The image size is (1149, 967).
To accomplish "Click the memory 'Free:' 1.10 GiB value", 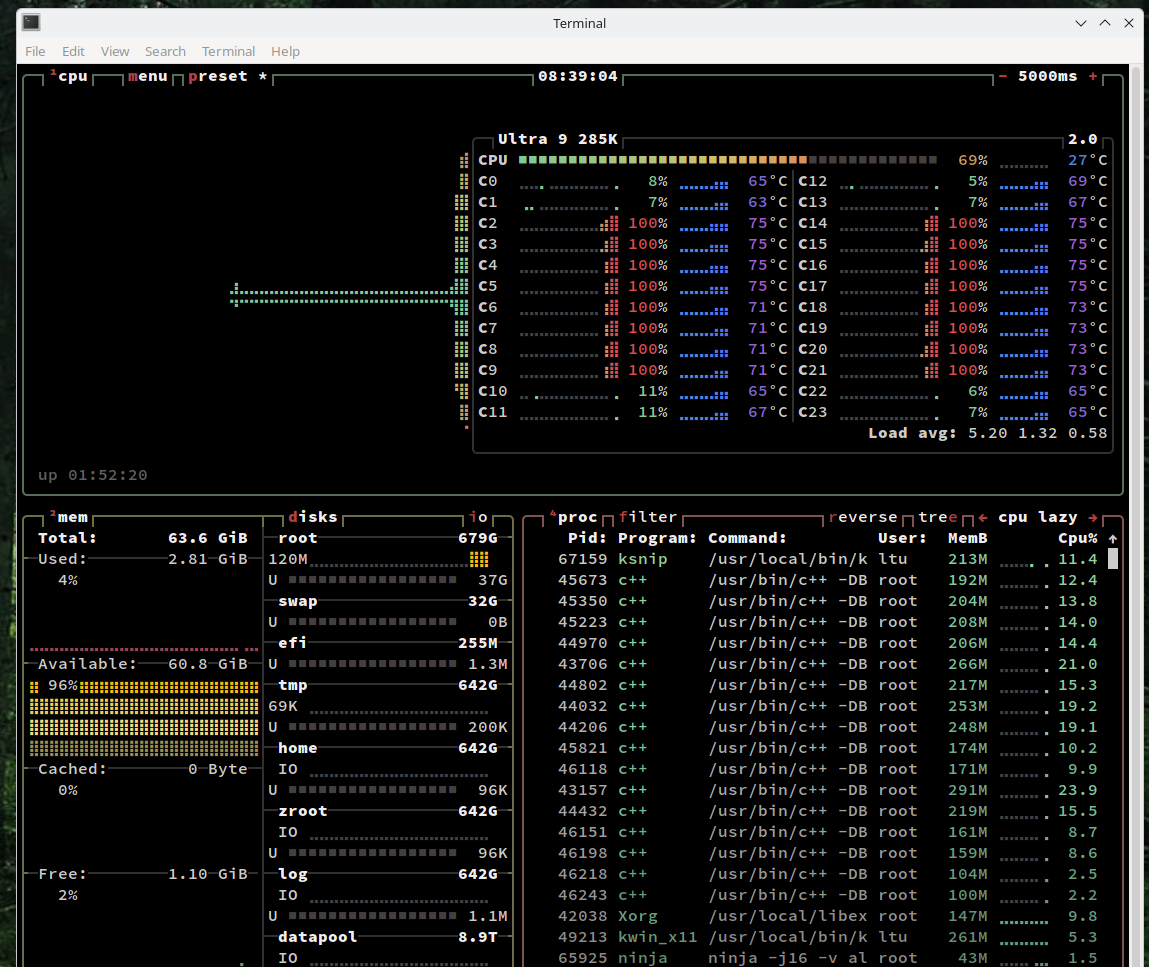I will point(207,875).
